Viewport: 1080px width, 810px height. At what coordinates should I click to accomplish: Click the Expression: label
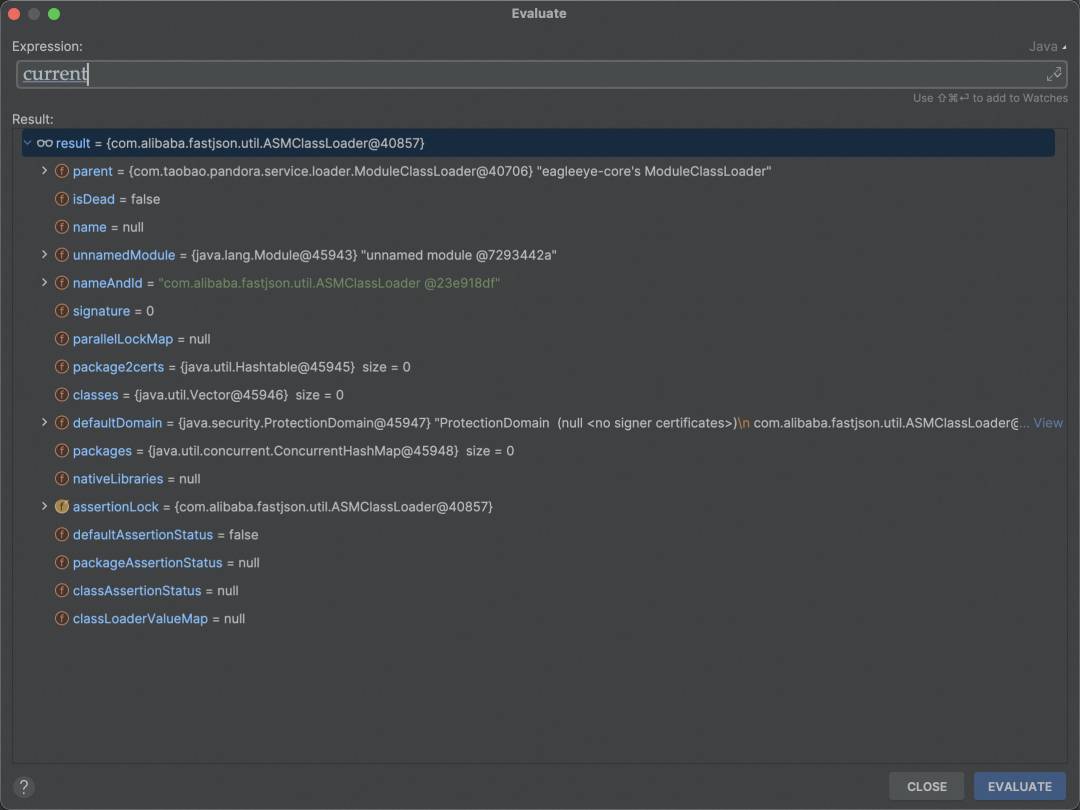(47, 46)
